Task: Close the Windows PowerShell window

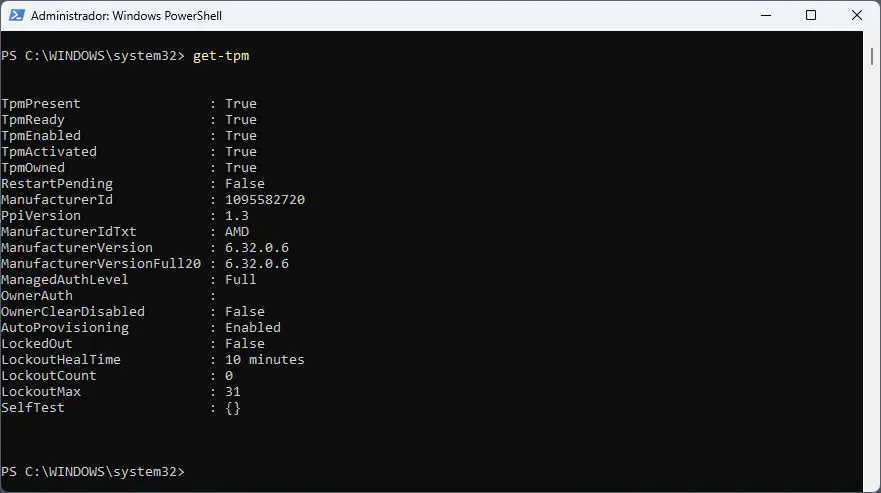Action: [857, 15]
